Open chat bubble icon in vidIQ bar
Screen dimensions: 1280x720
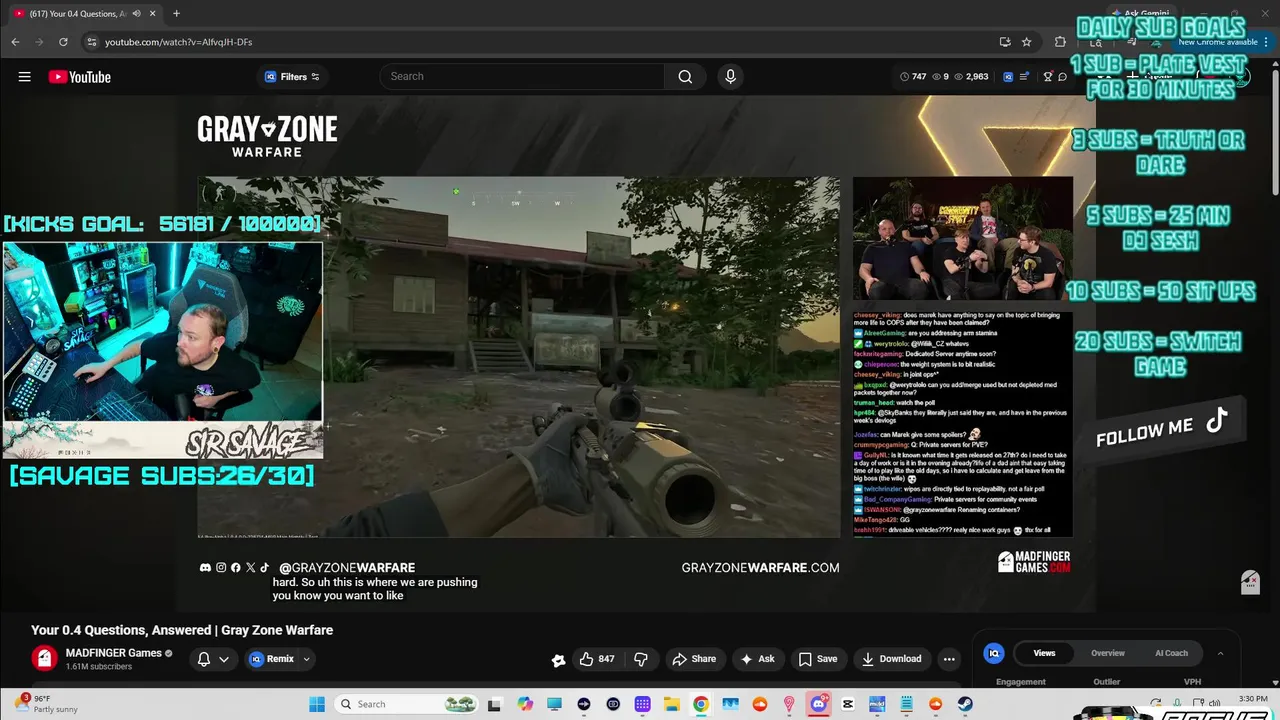(1062, 77)
